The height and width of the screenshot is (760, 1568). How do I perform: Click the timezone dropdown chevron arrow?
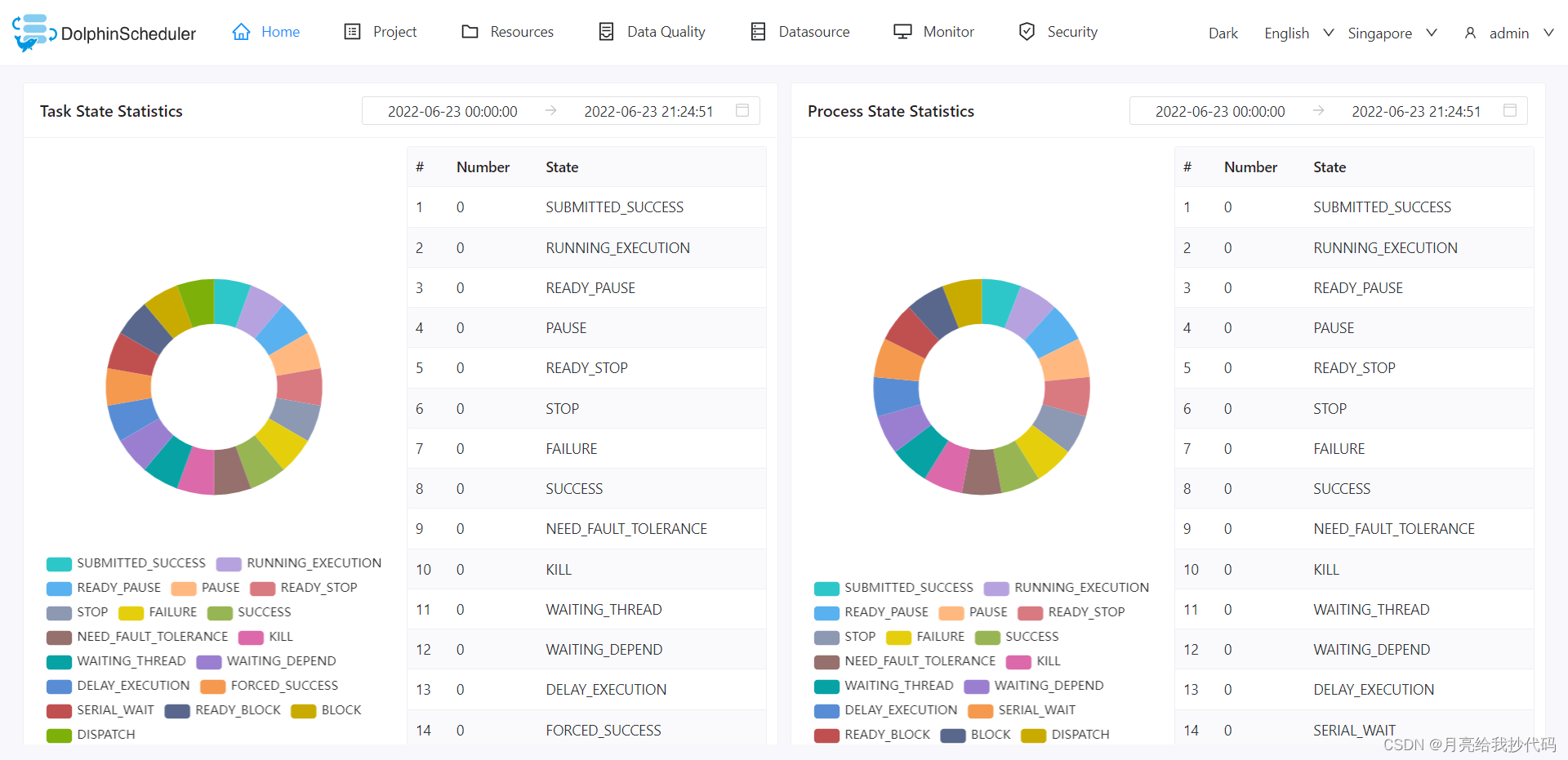(x=1432, y=33)
